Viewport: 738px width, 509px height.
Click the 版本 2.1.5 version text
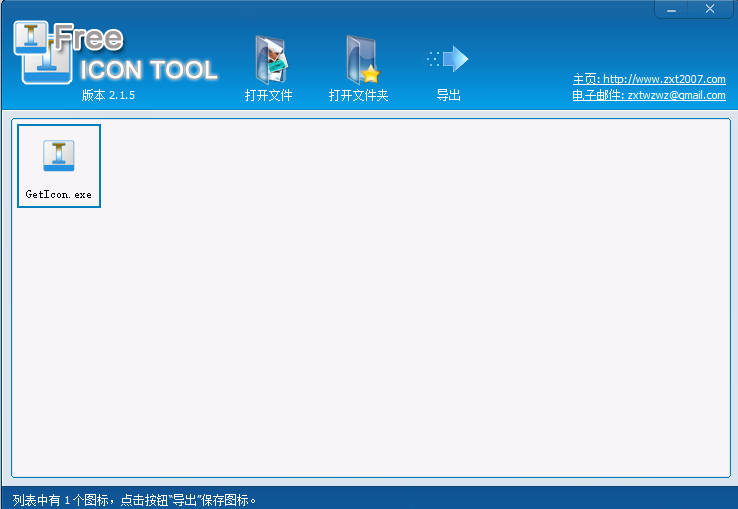coord(108,96)
